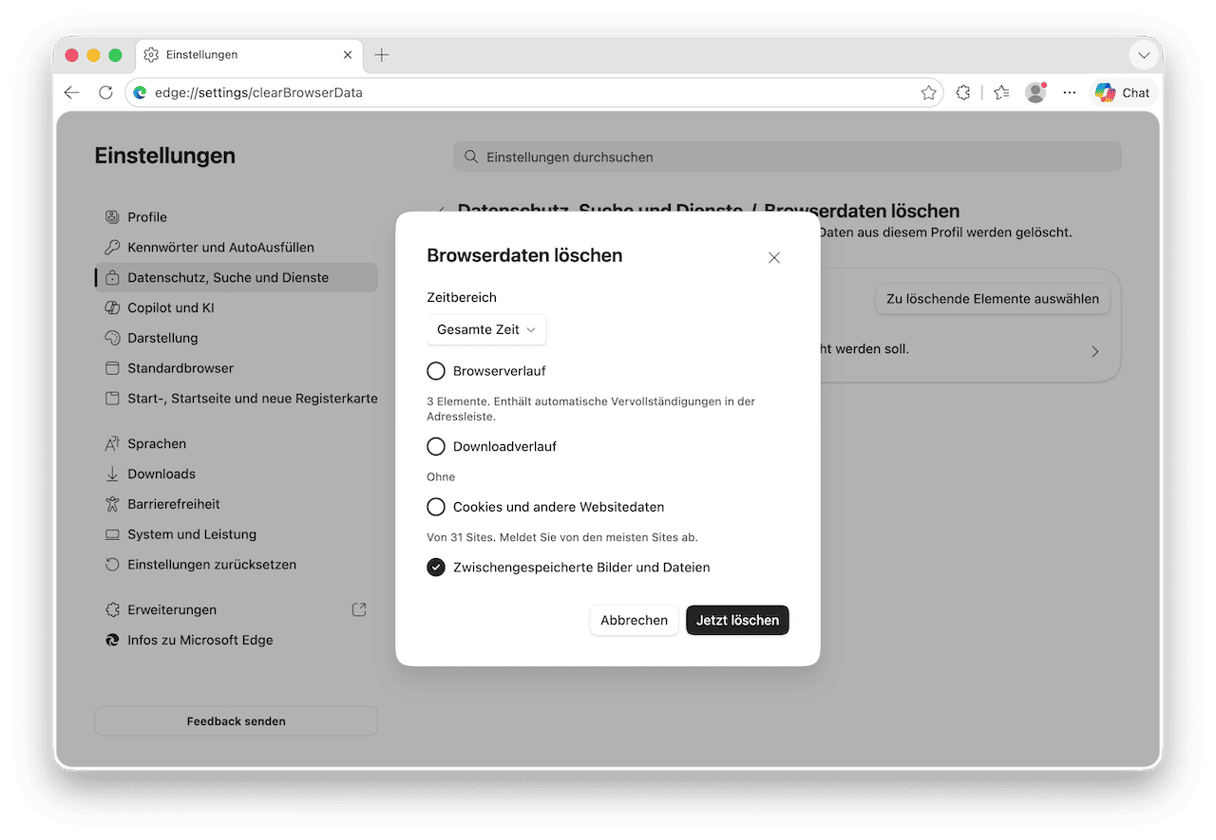Open Downloads settings section
This screenshot has height=840, width=1216.
point(236,474)
